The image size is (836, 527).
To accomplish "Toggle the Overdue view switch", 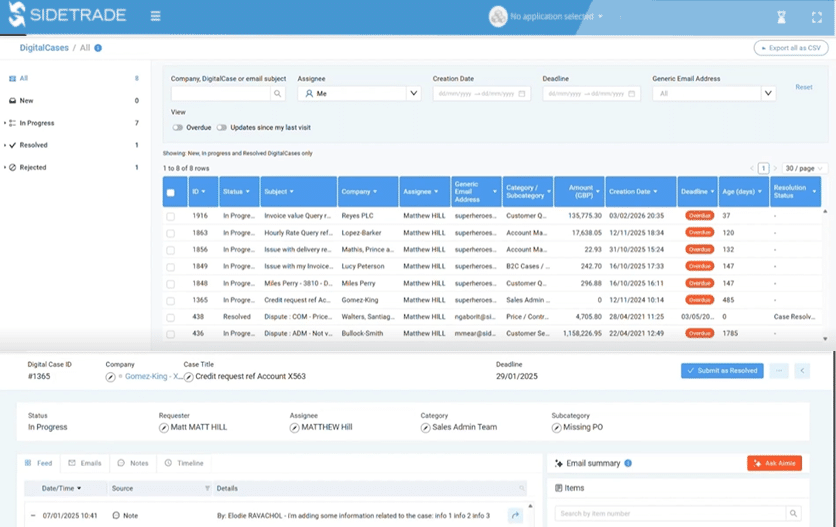I will point(178,127).
